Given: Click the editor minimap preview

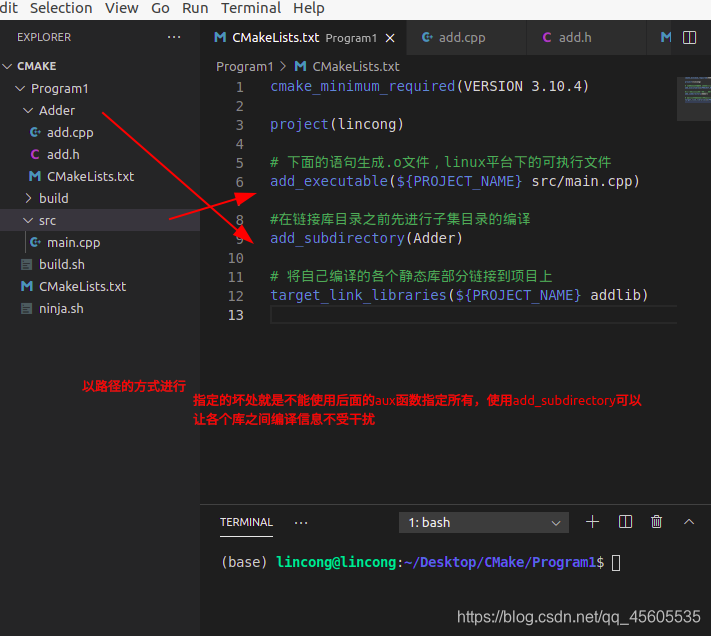Looking at the screenshot, I should tap(694, 98).
